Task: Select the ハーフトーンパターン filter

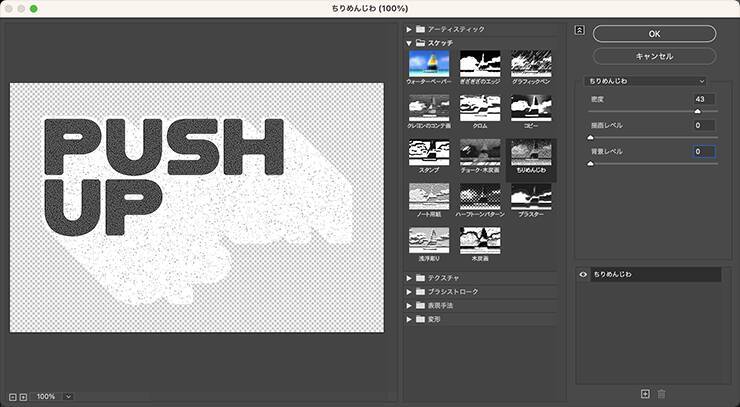Action: (x=480, y=196)
